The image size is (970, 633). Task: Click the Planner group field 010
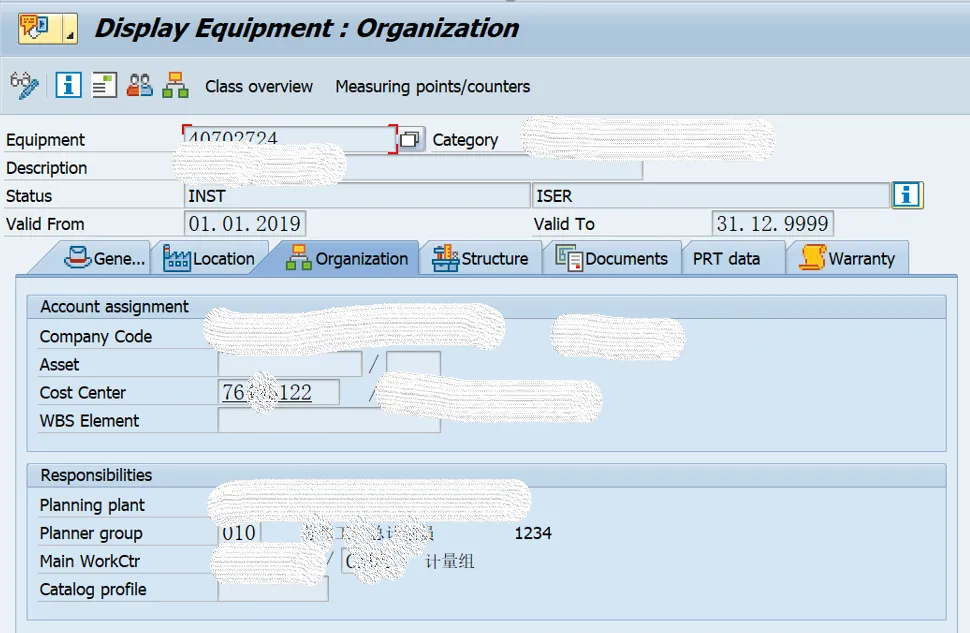coord(239,532)
